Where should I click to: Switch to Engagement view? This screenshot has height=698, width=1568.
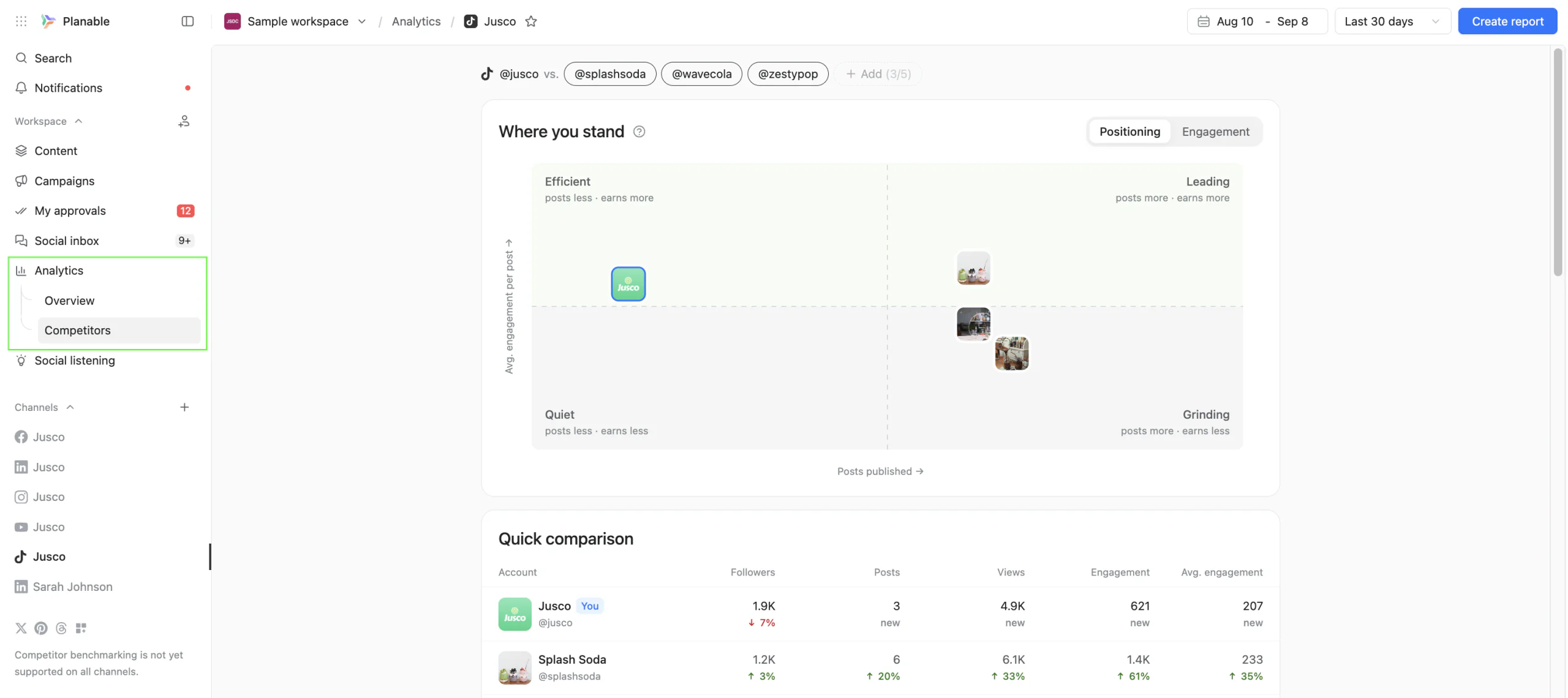pos(1215,132)
